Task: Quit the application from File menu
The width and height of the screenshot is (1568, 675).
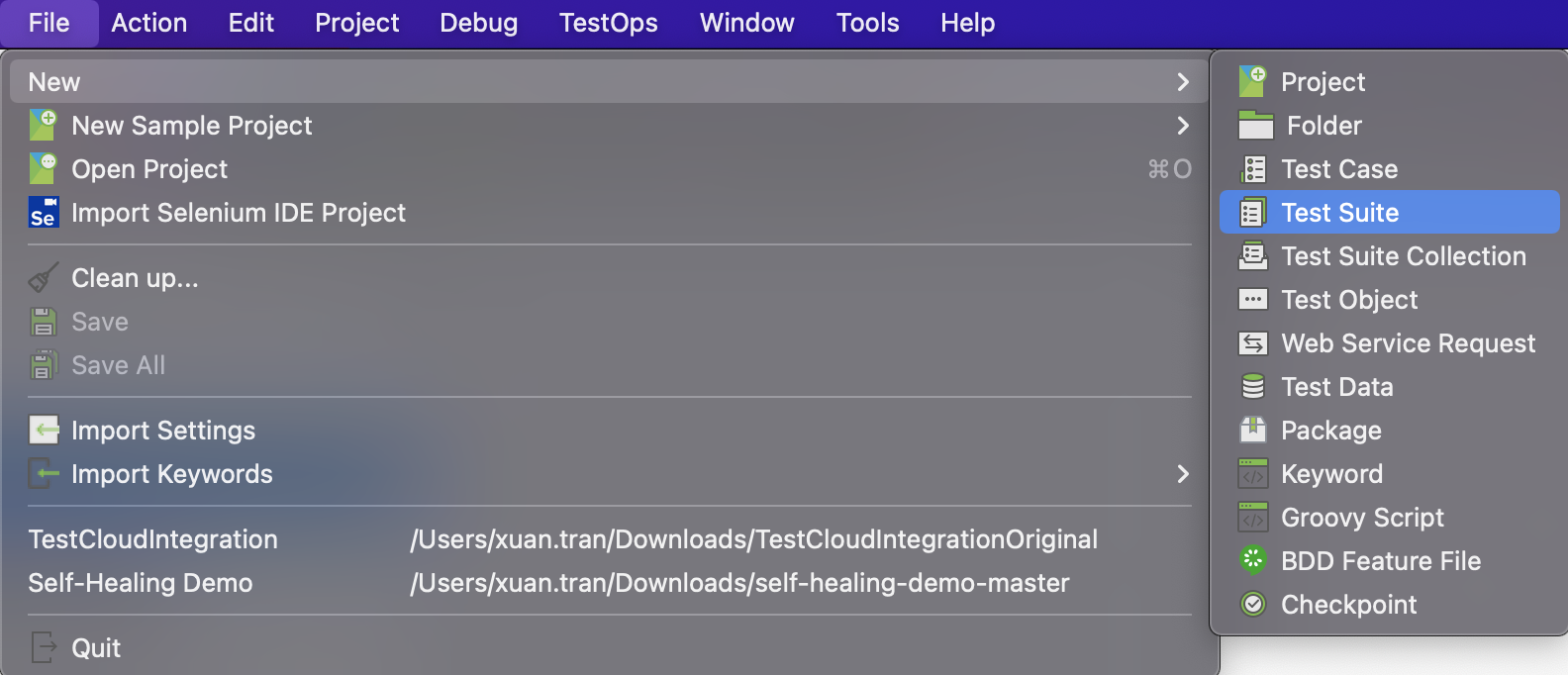Action: click(96, 648)
